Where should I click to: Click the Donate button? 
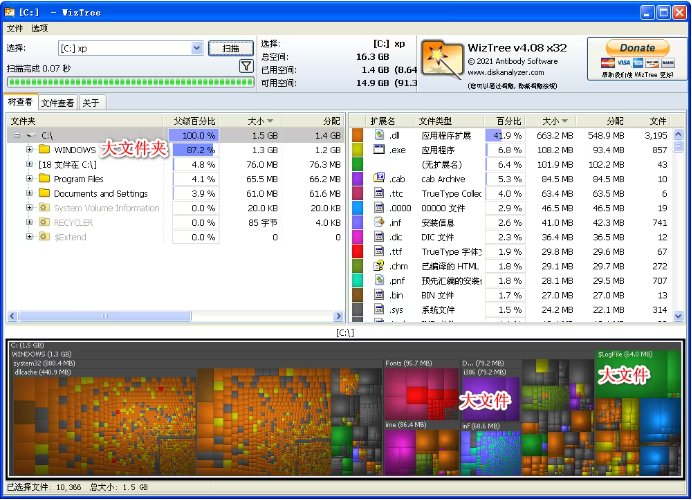pyautogui.click(x=637, y=48)
